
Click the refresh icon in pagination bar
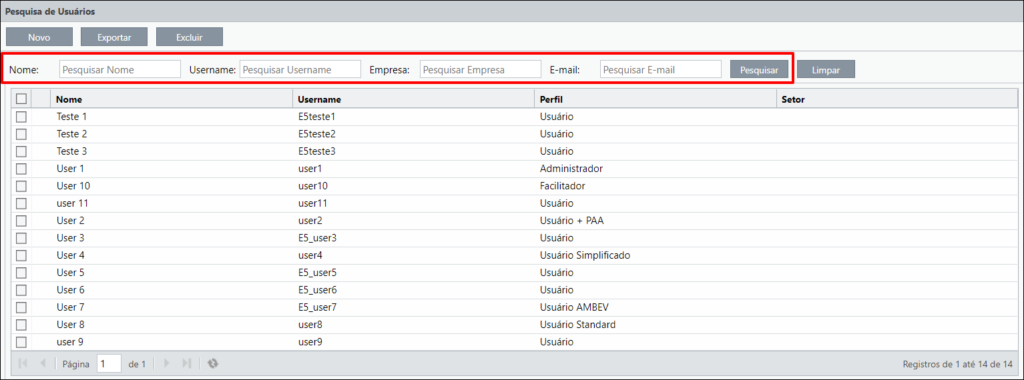coord(212,364)
